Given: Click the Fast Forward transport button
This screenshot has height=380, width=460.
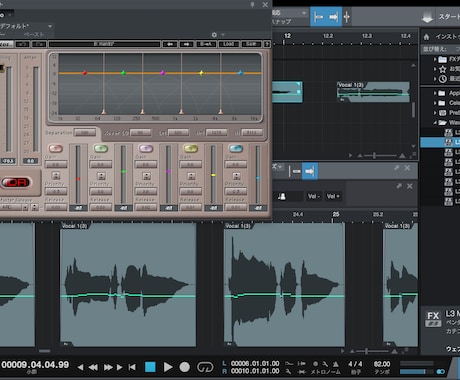Looking at the screenshot, I should pos(108,367).
